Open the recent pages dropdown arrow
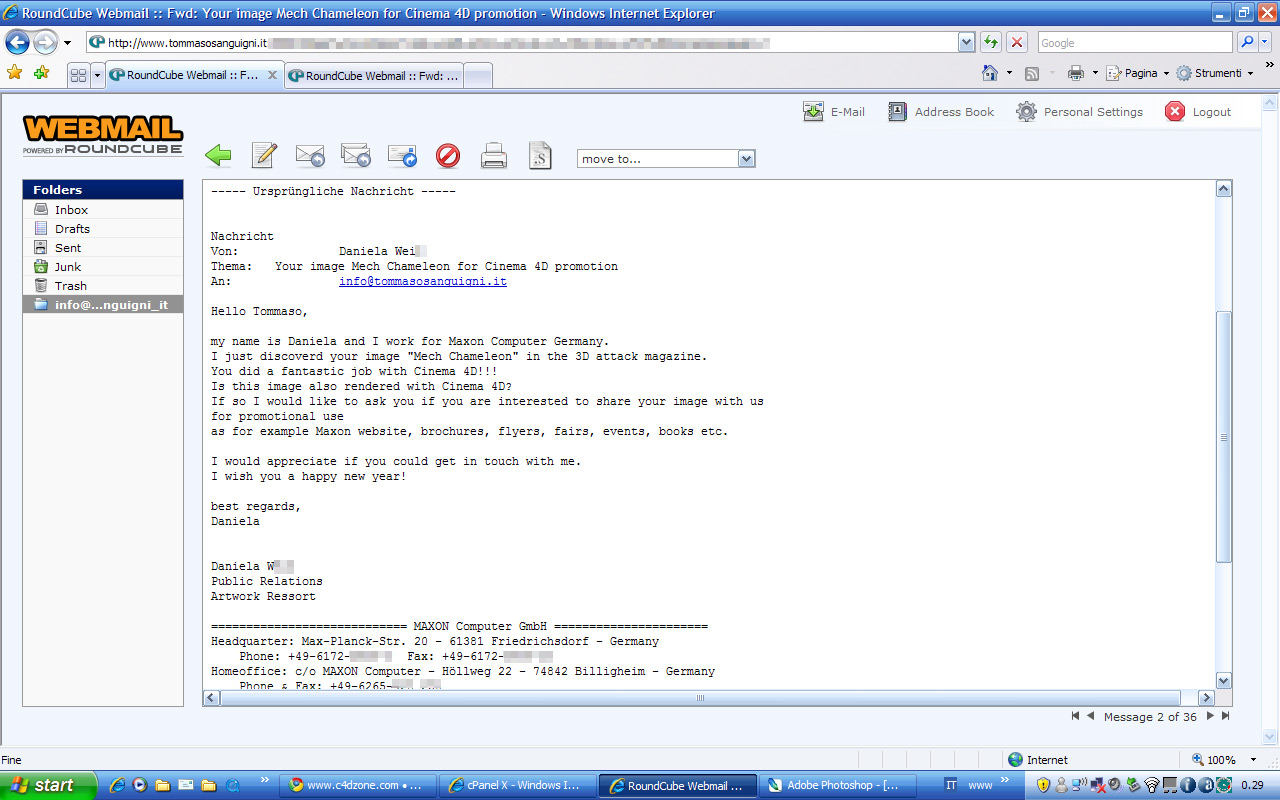The height and width of the screenshot is (800, 1280). coord(67,43)
